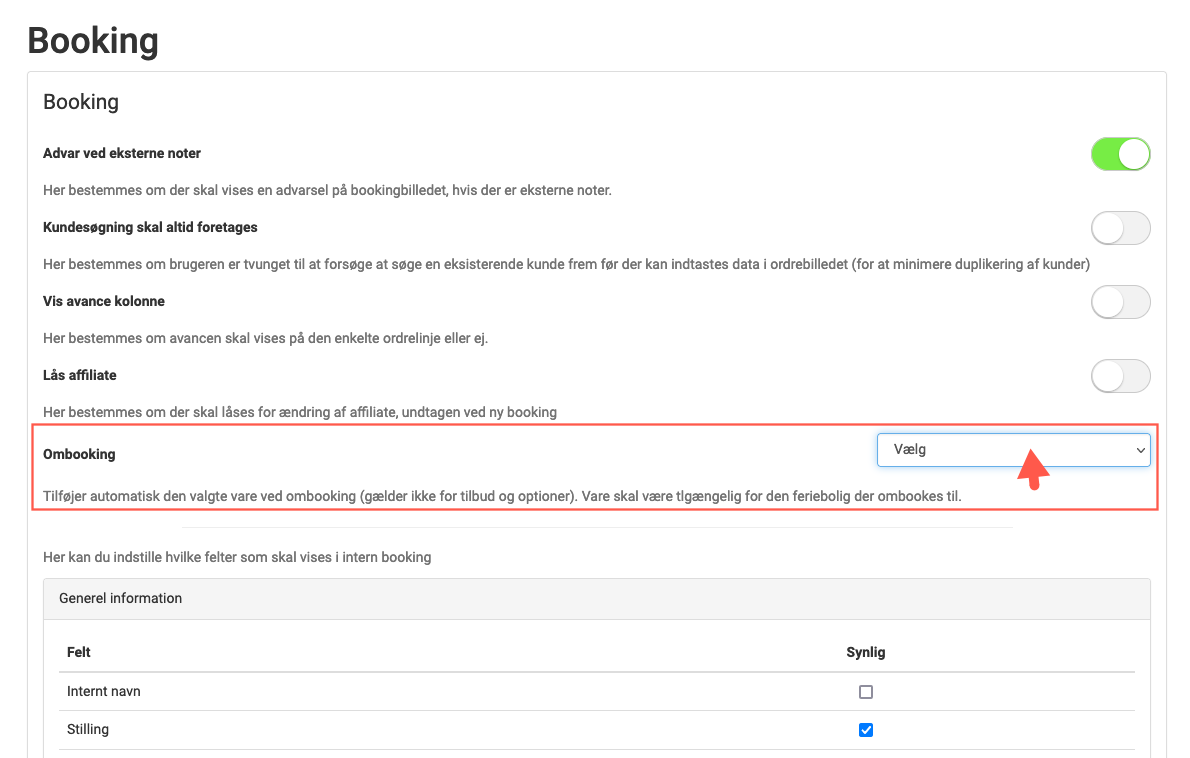Open the Ombooking Vælg dropdown

1013,450
